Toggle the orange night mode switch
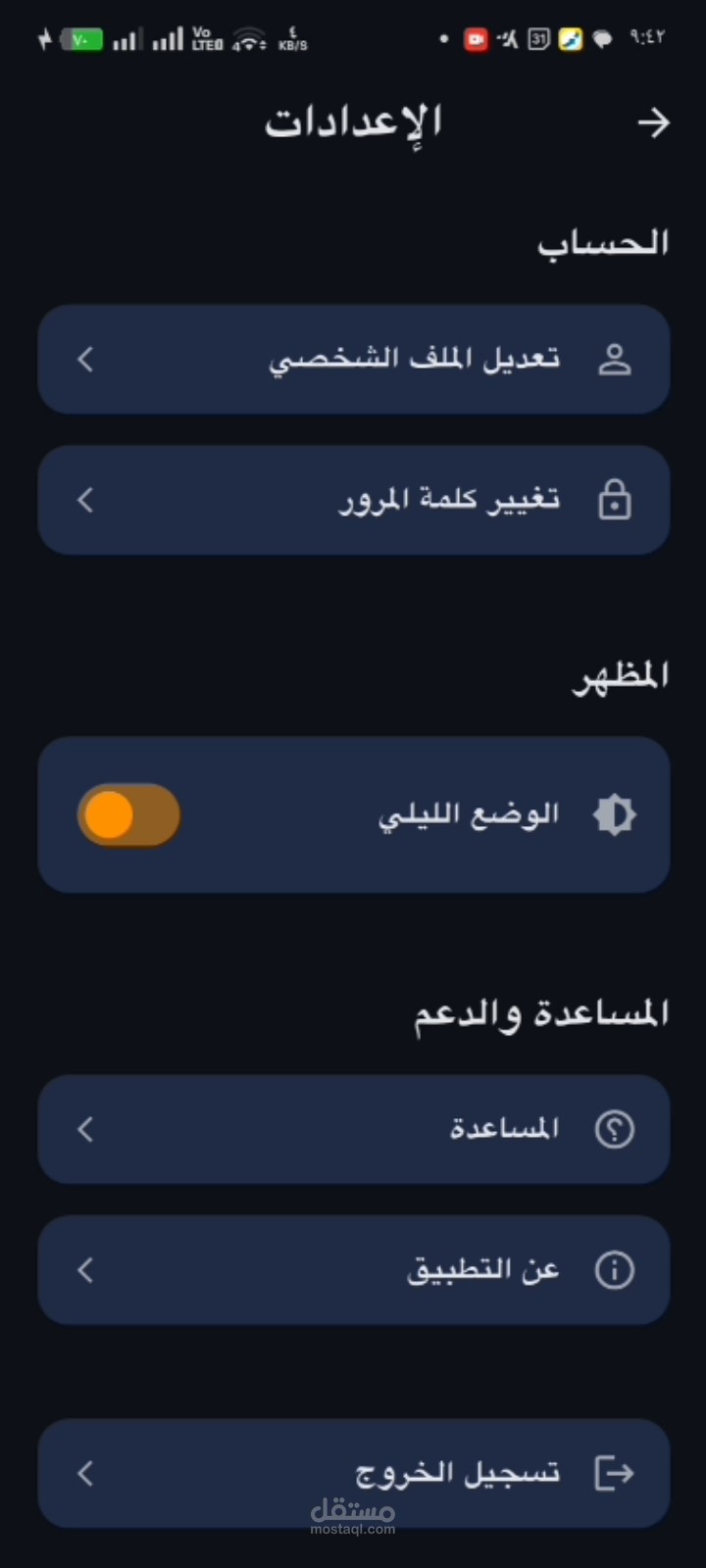This screenshot has width=706, height=1568. click(128, 815)
